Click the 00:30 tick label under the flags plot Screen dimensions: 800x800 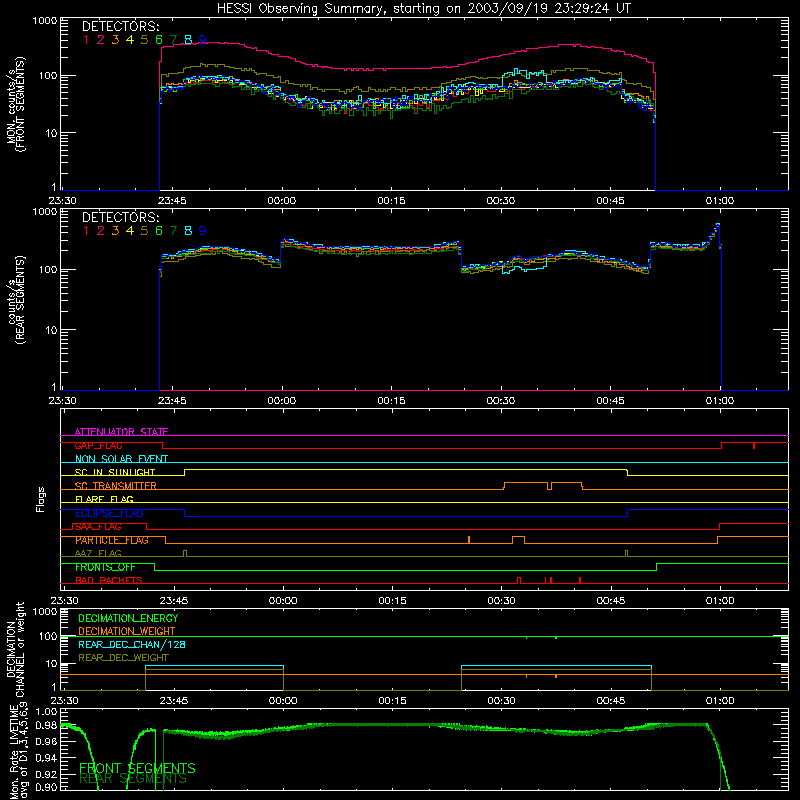coord(501,601)
